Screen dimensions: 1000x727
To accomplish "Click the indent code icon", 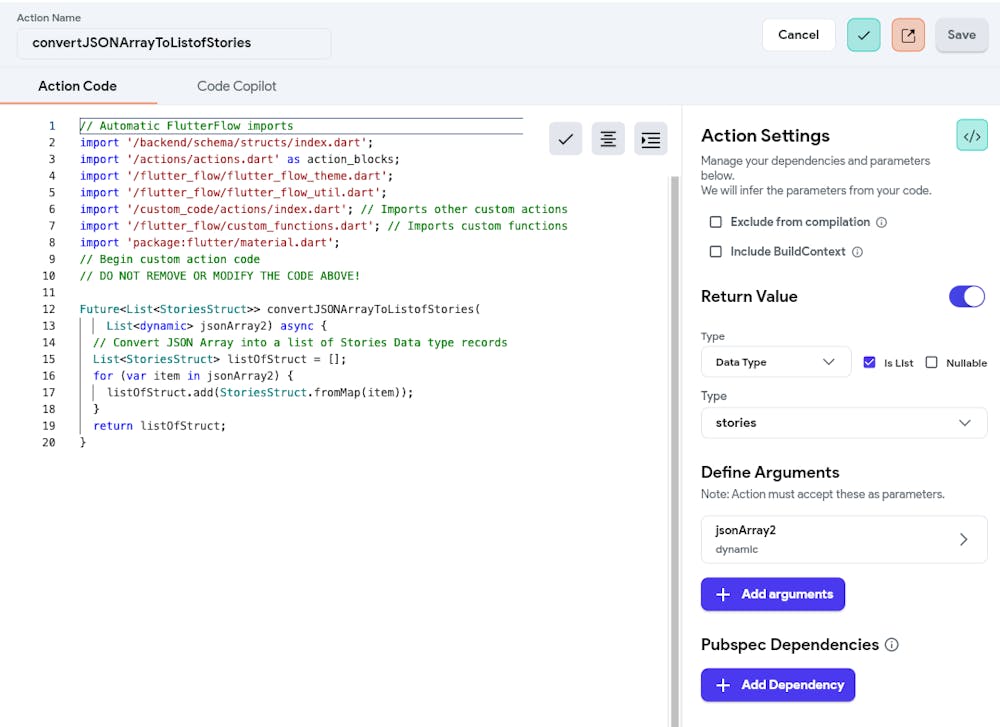I will click(x=651, y=140).
